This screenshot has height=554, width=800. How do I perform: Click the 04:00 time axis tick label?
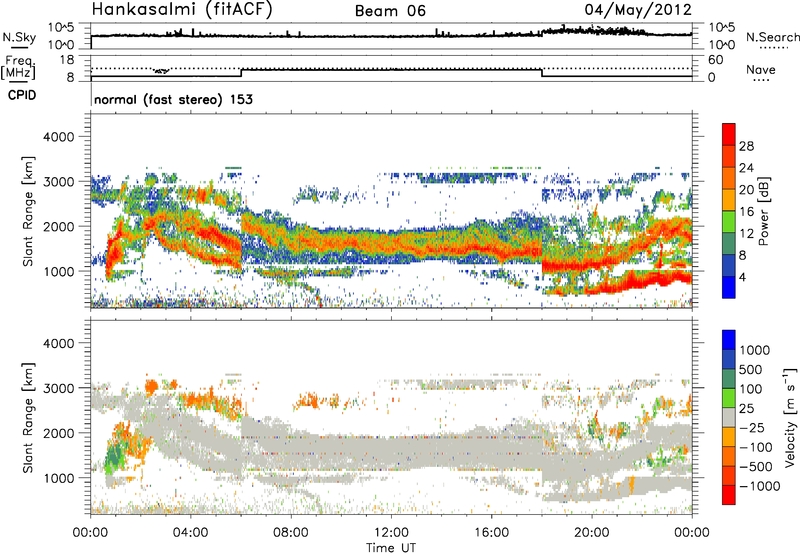click(190, 533)
